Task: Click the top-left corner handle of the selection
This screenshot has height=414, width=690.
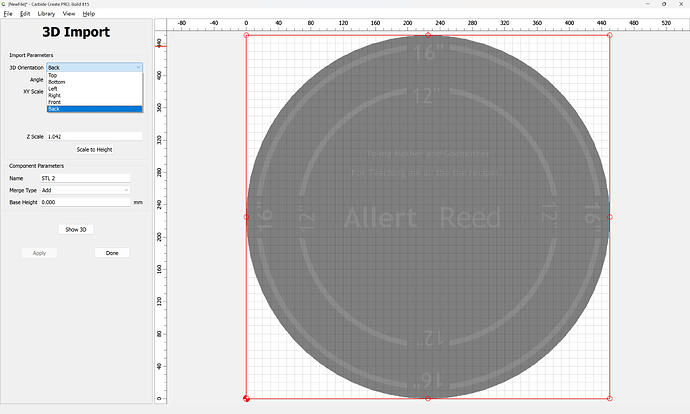Action: point(246,35)
